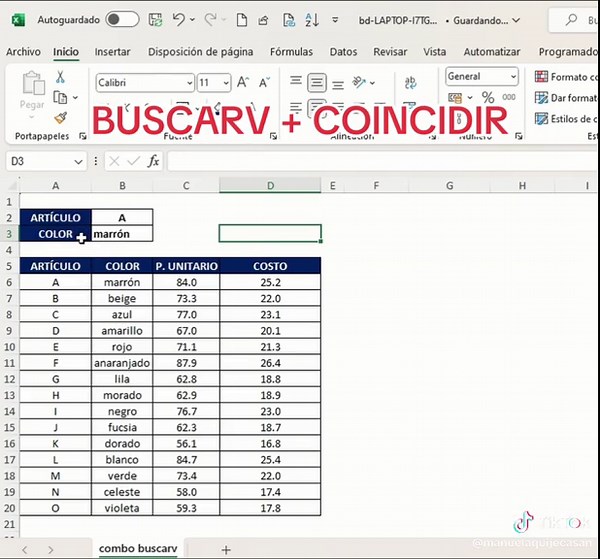Screen dimensions: 600x559
Task: Click the text orientation icon
Action: 359,82
